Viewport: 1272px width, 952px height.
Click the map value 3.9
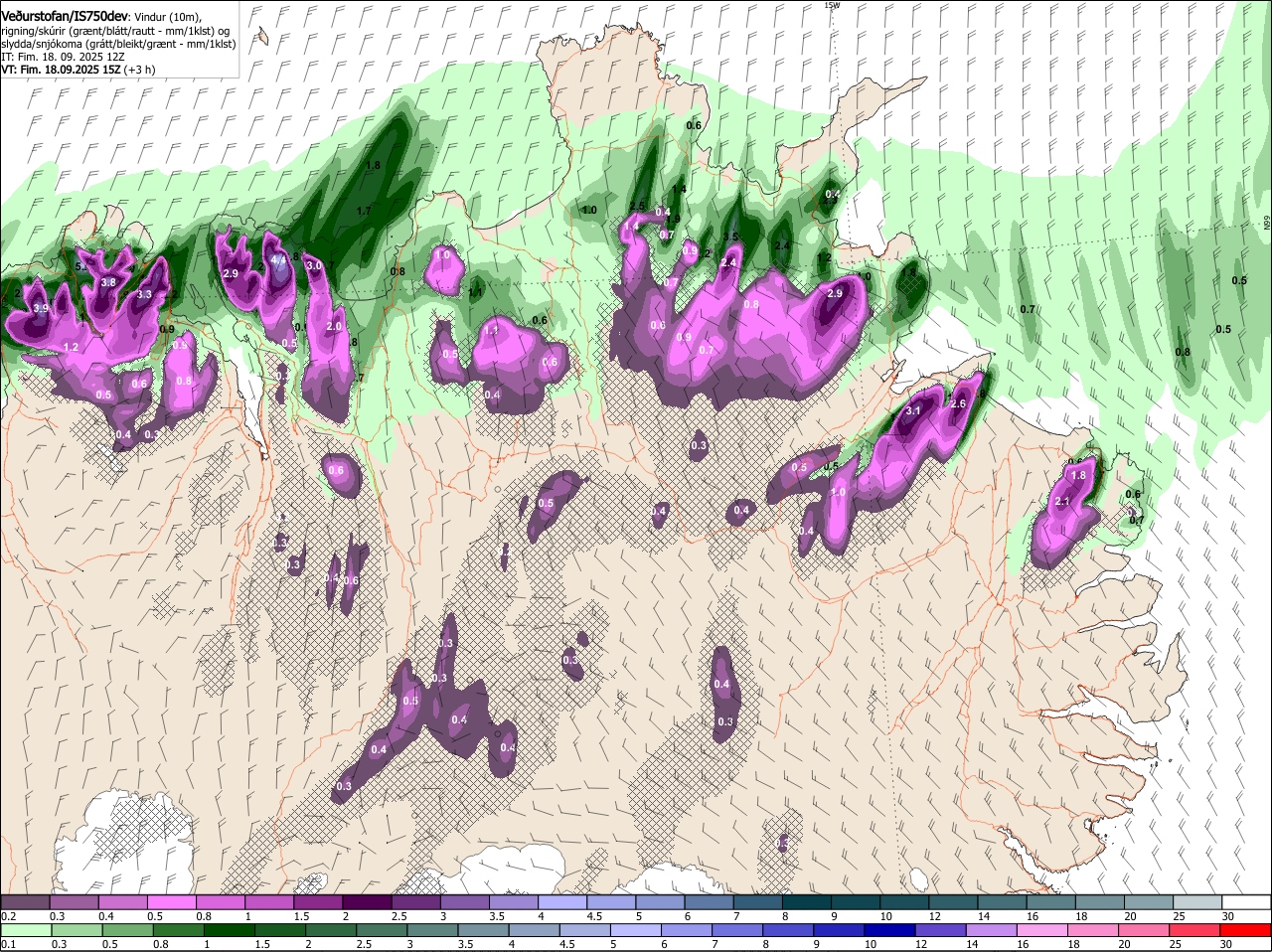pos(41,309)
